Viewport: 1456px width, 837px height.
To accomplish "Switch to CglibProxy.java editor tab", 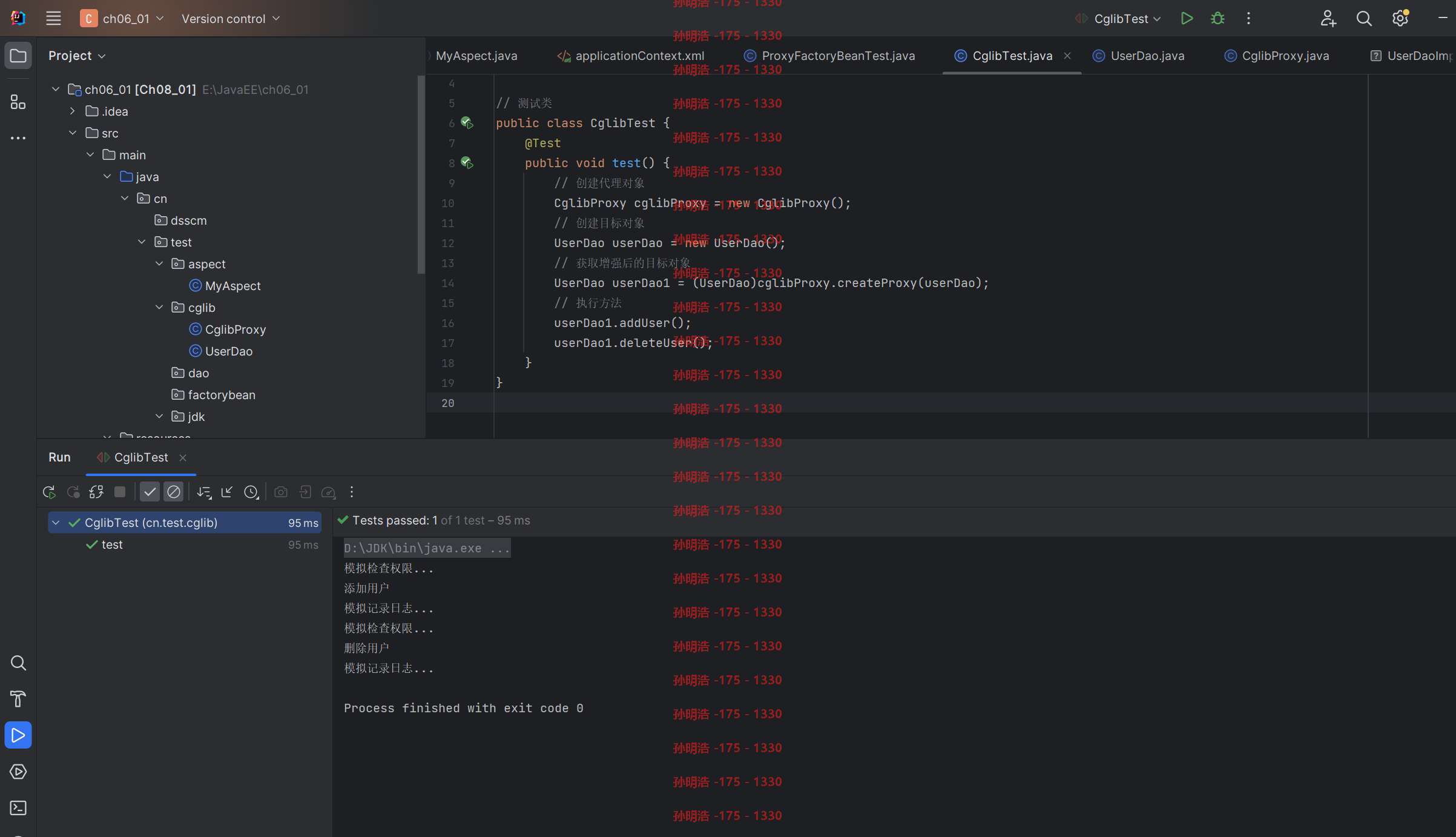I will pos(1277,56).
